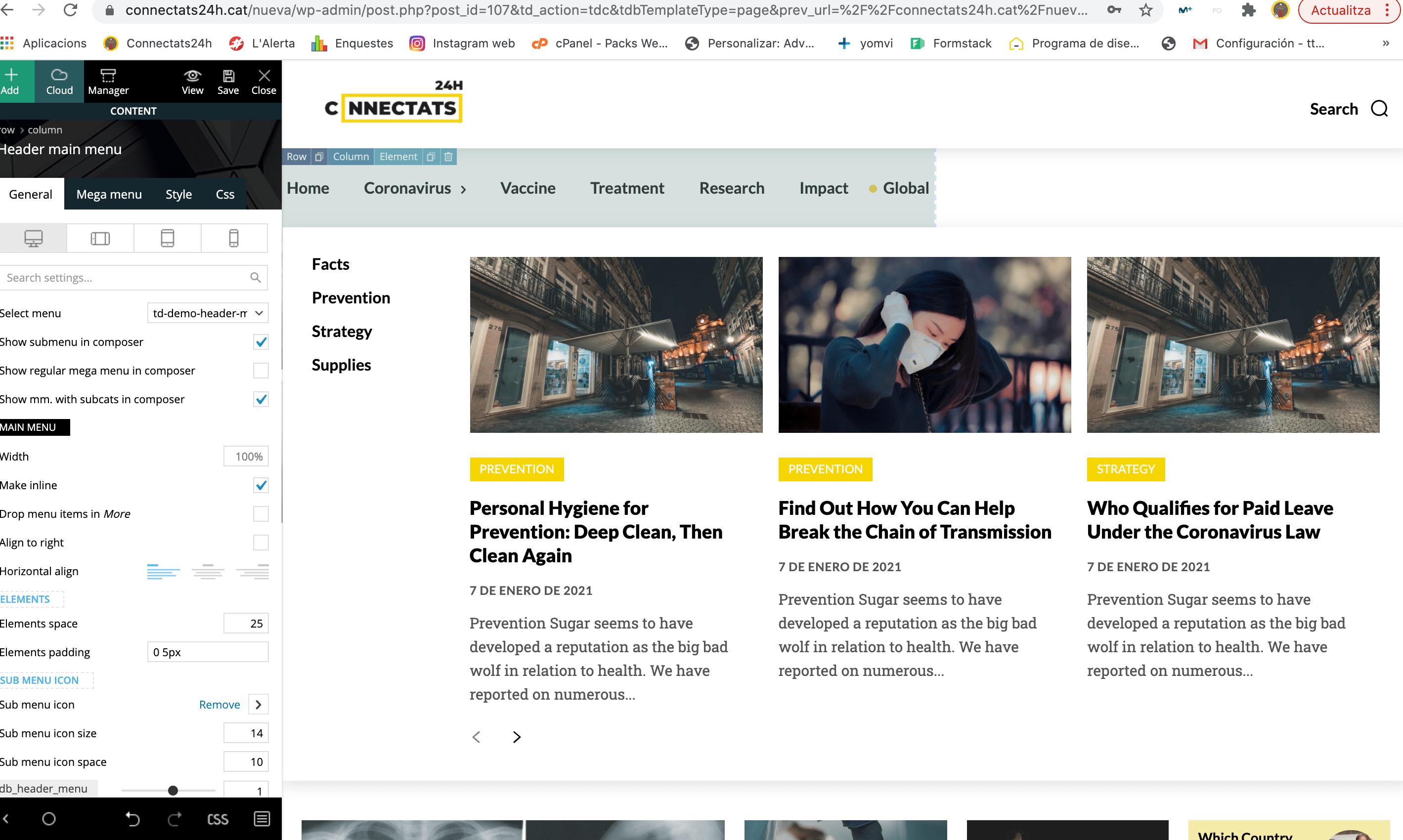The image size is (1403, 840).
Task: Duplicate the Row via copy icon
Action: [319, 157]
